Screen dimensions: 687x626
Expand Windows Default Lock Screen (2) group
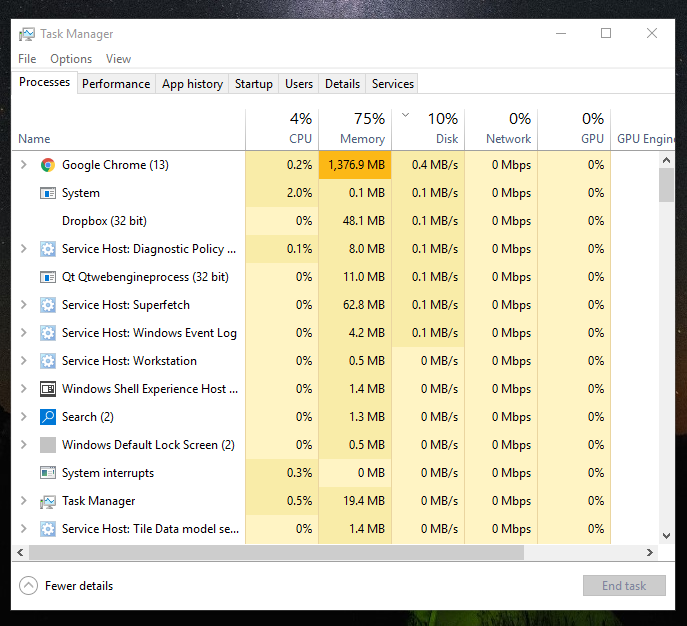(x=24, y=445)
